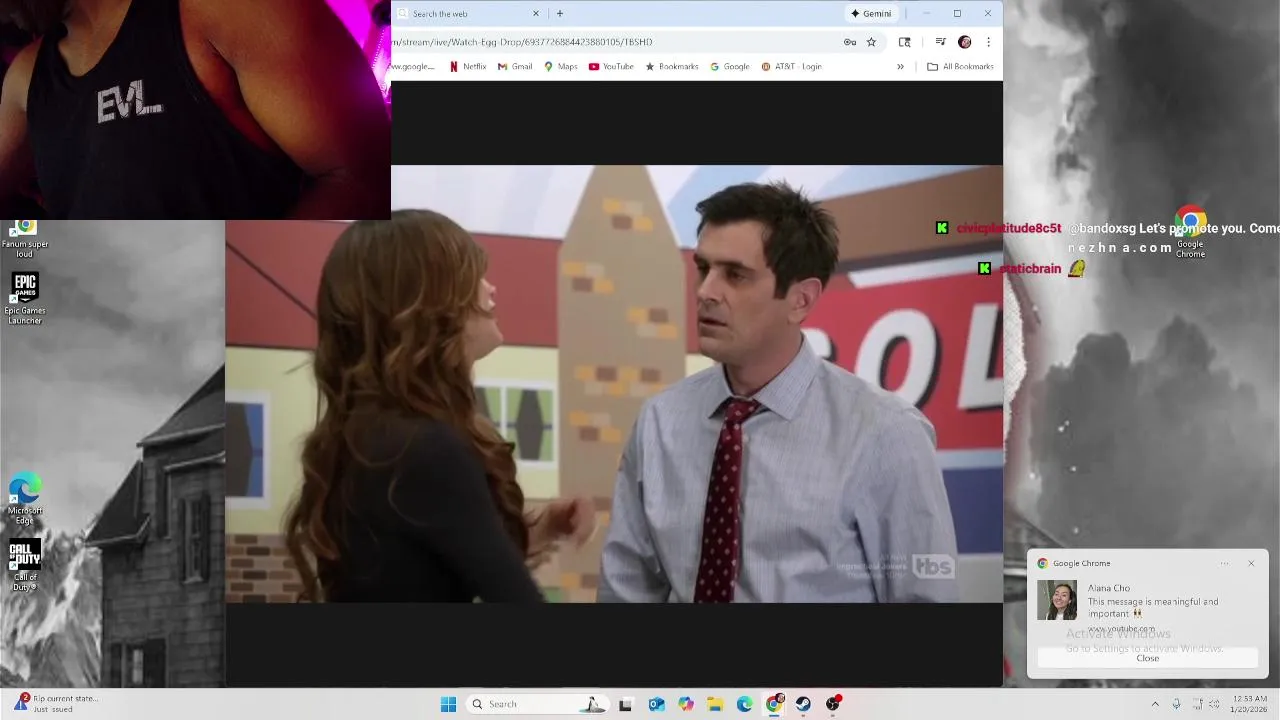Open the Chrome three-dot menu
Image resolution: width=1280 pixels, height=720 pixels.
988,42
